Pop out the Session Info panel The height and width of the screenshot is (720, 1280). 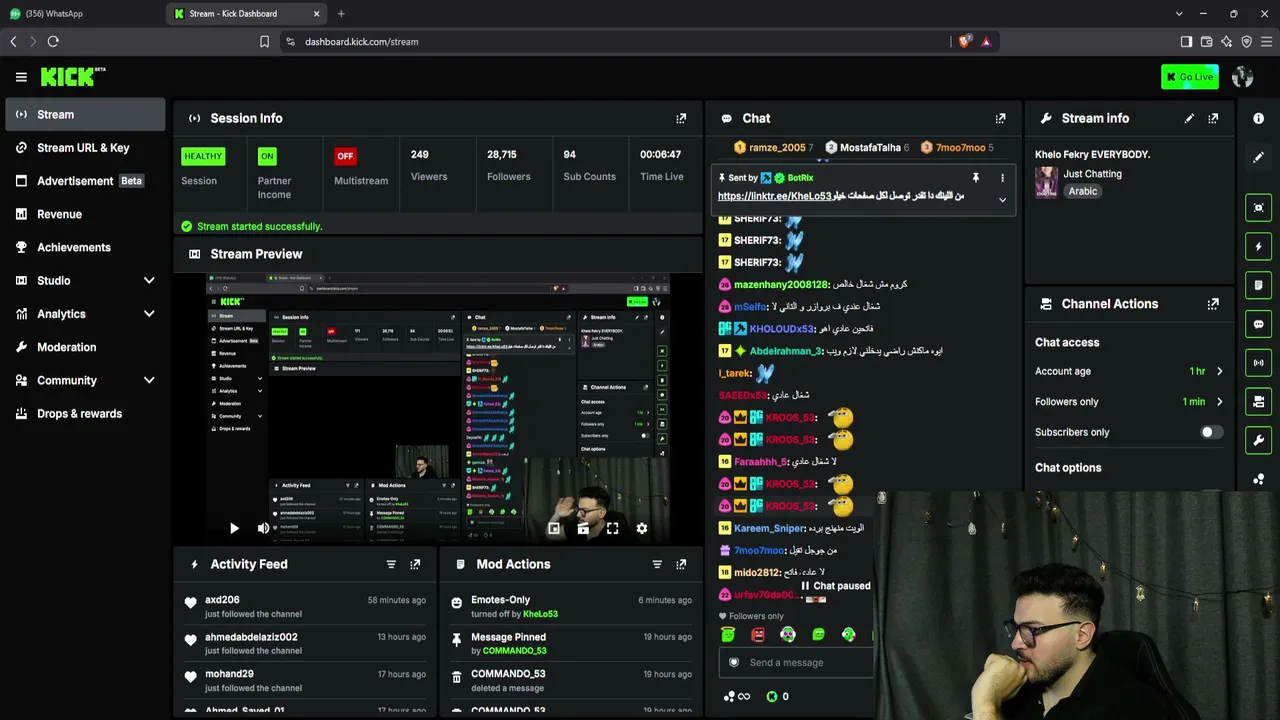(x=681, y=118)
